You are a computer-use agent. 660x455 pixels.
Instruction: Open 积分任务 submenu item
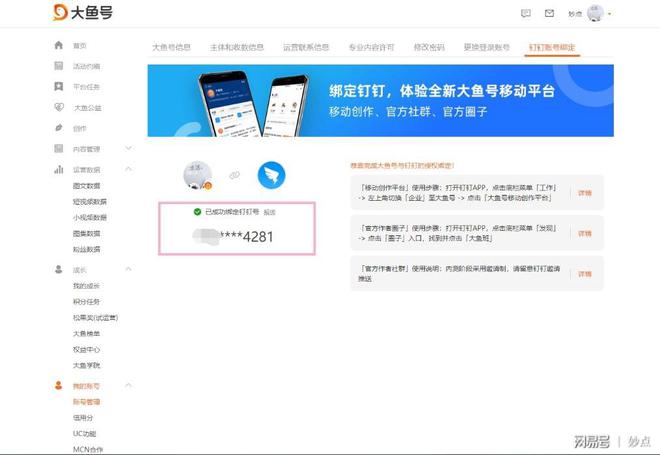pos(86,301)
